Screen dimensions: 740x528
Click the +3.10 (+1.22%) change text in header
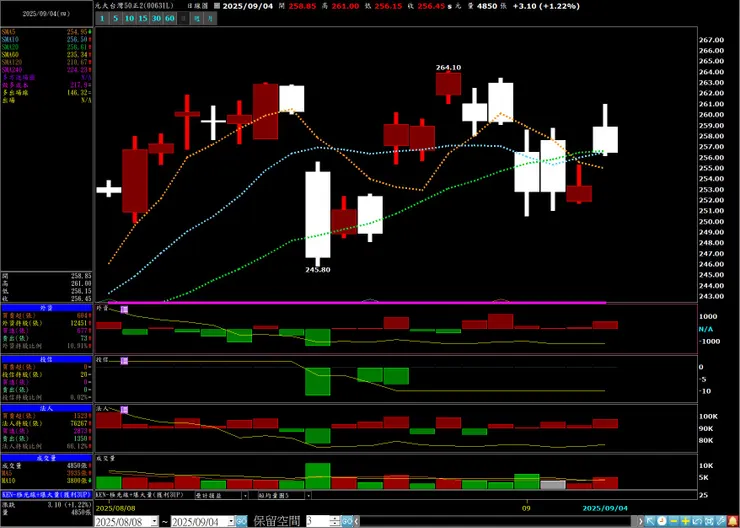point(547,6)
